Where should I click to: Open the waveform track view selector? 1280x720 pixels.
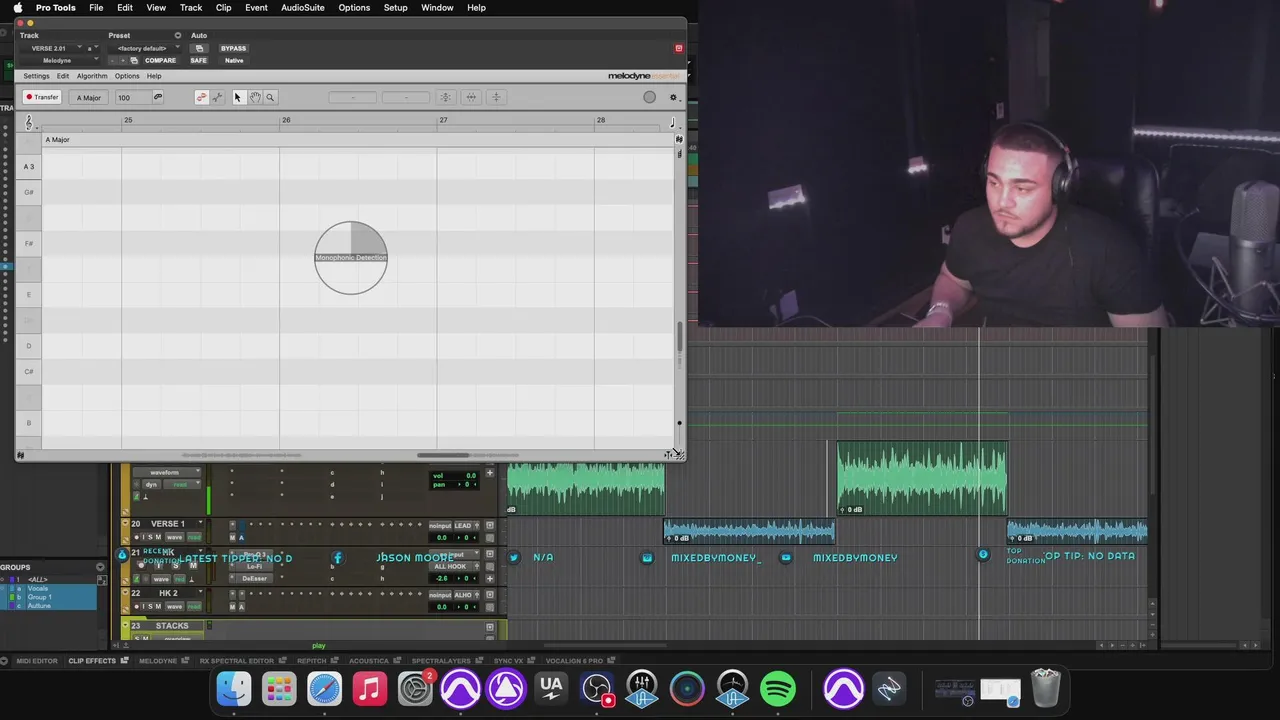pos(167,472)
